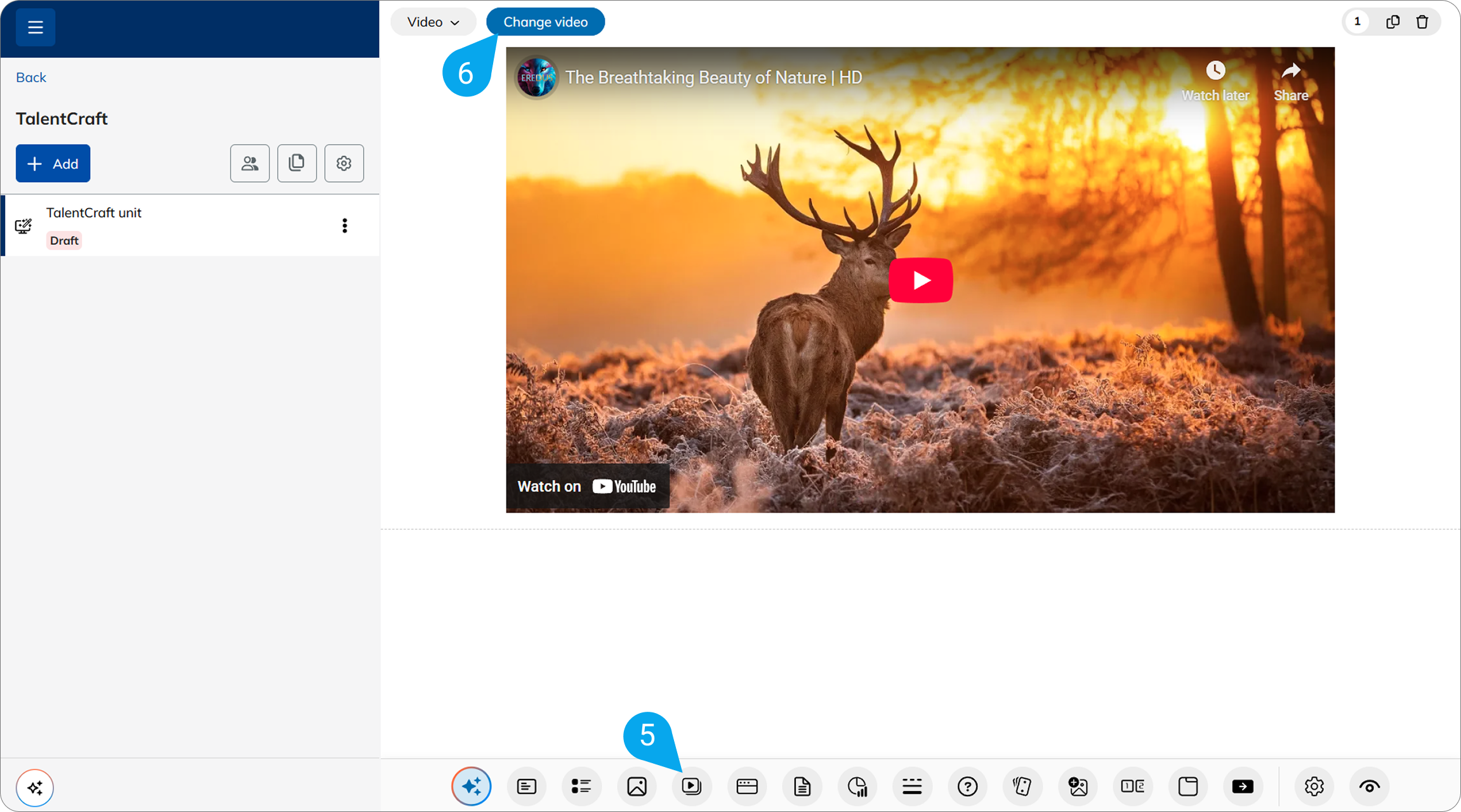The image size is (1461, 812).
Task: Open the Video block type dropdown
Action: [433, 21]
